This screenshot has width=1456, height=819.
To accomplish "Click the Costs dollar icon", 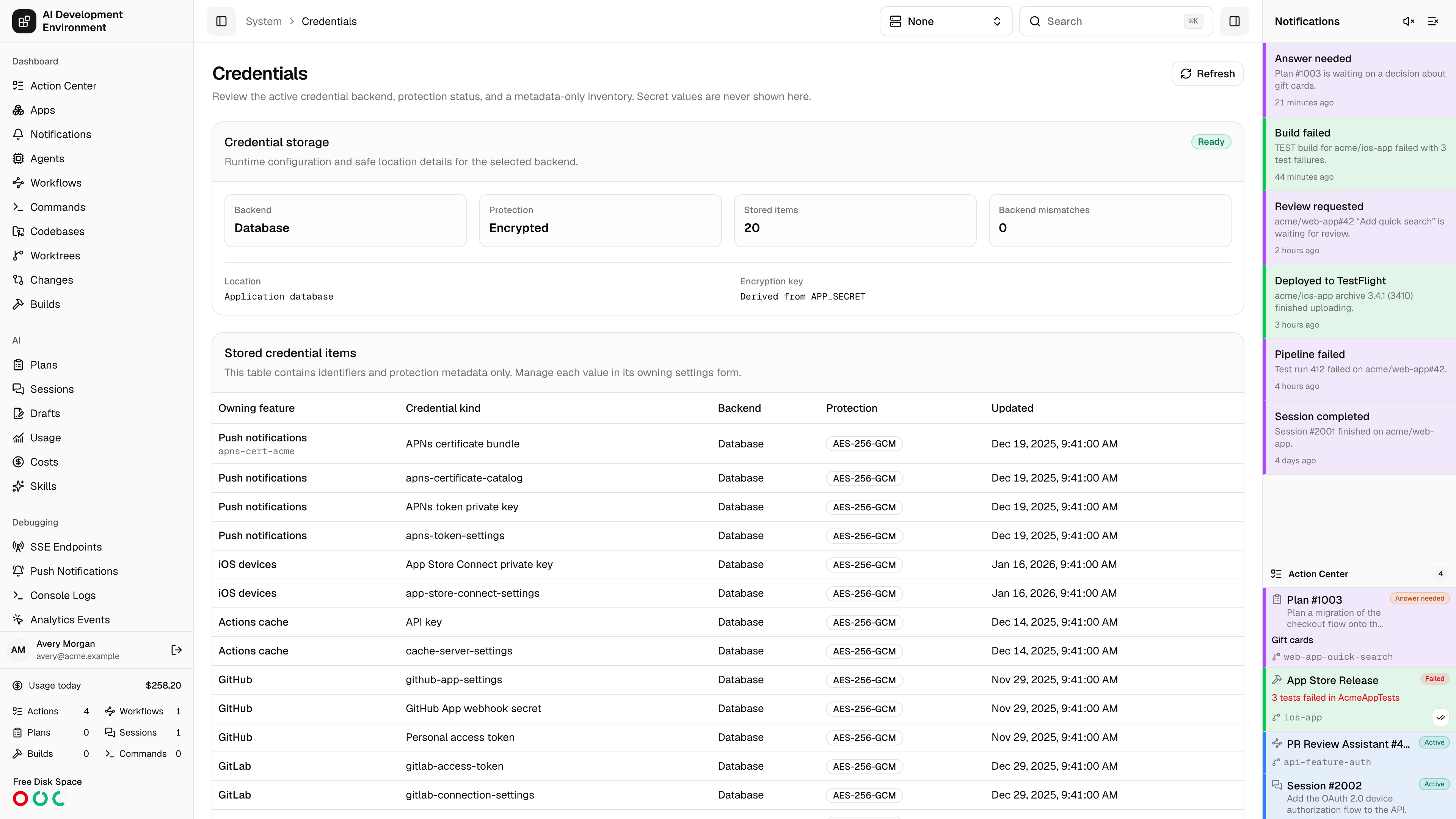I will [x=18, y=462].
